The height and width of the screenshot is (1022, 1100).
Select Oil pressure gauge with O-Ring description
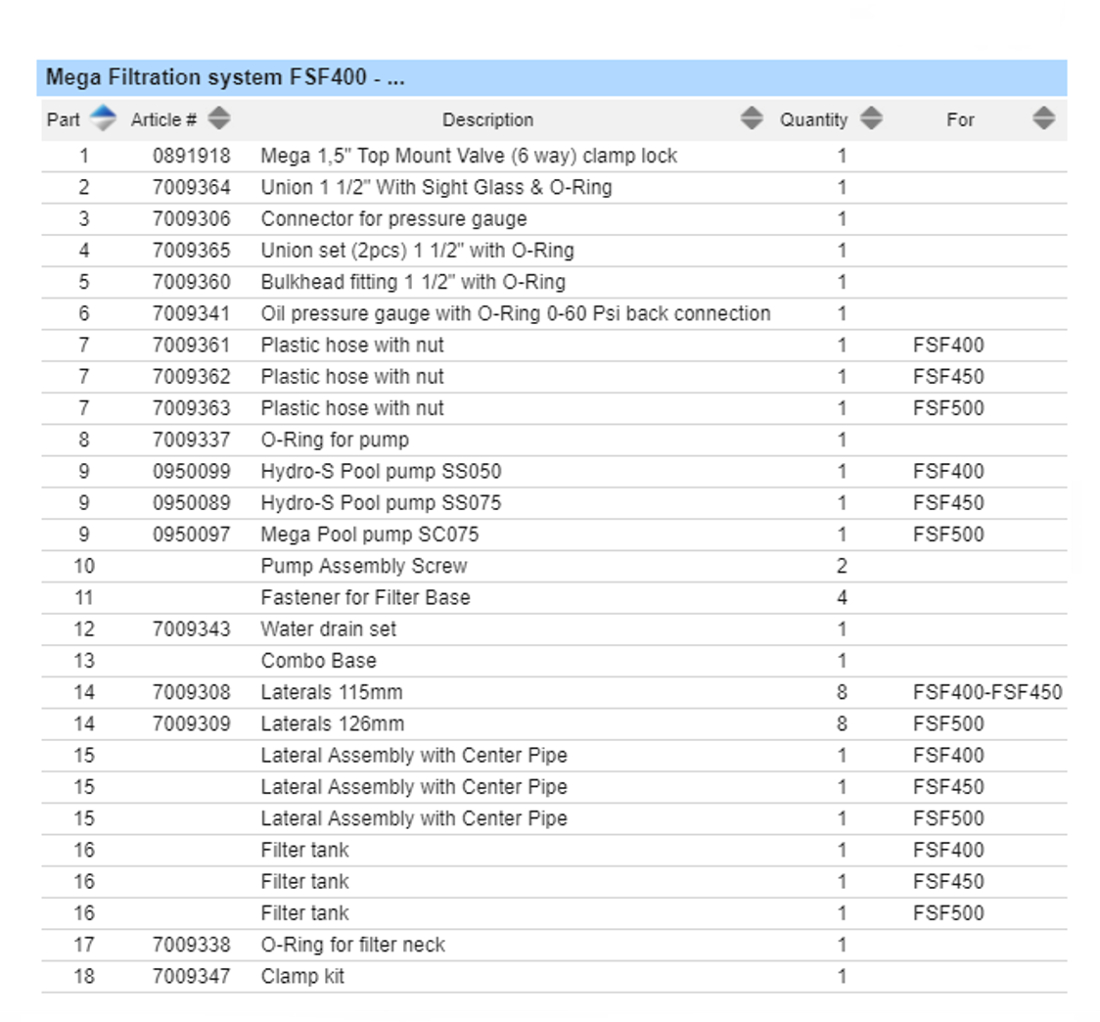pyautogui.click(x=516, y=314)
